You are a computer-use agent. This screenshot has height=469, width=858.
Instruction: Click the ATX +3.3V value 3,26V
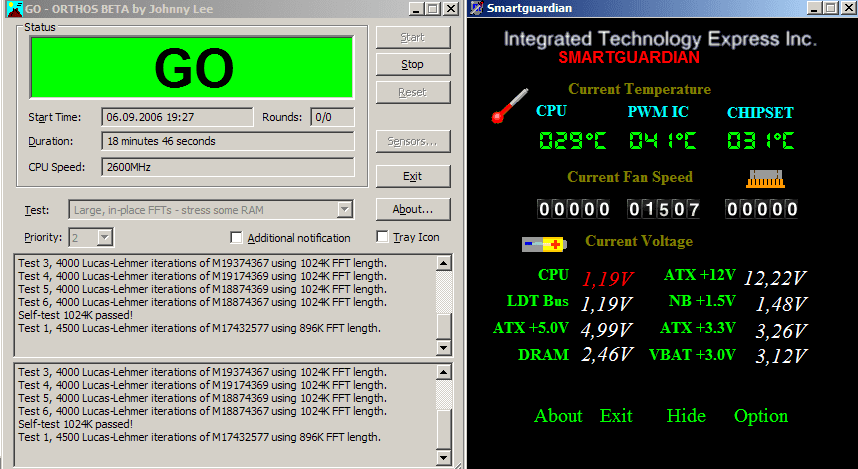pyautogui.click(x=781, y=331)
